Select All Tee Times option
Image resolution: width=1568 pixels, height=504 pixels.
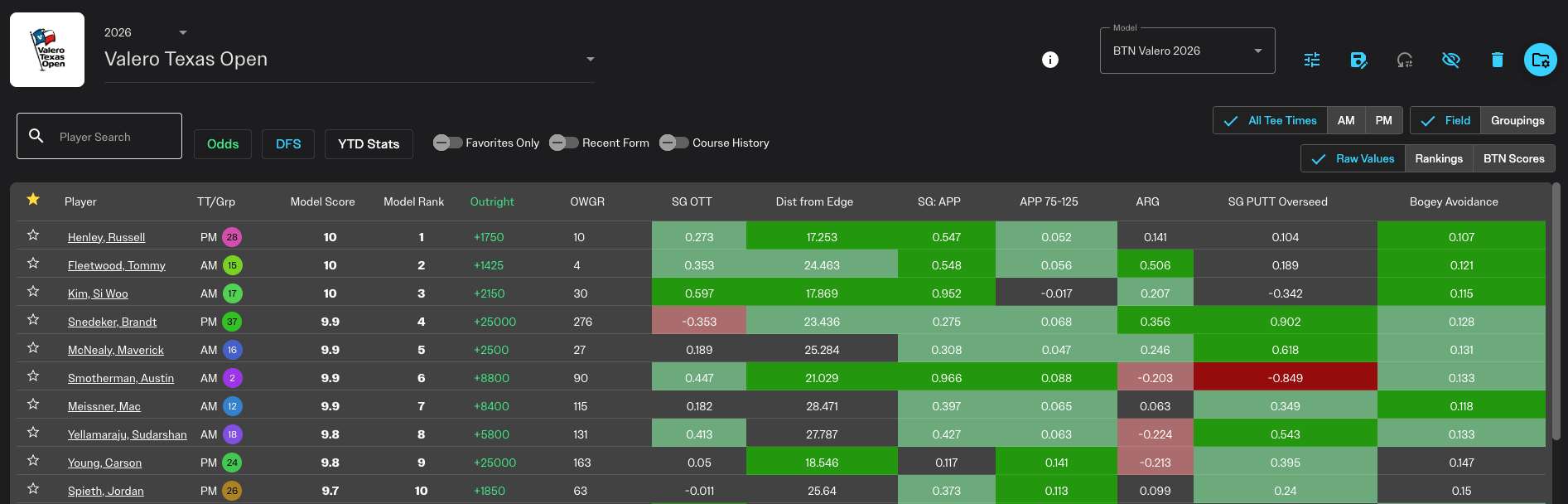[x=1270, y=120]
